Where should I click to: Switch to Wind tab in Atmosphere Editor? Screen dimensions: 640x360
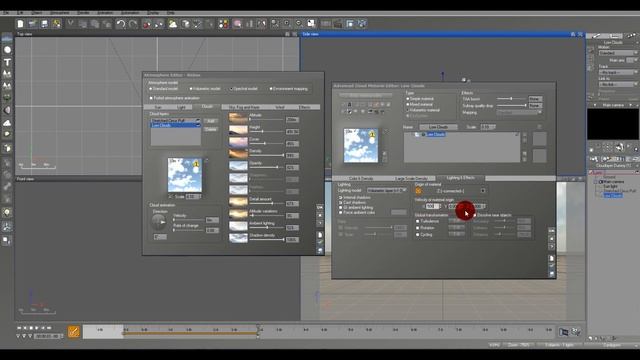coord(280,107)
